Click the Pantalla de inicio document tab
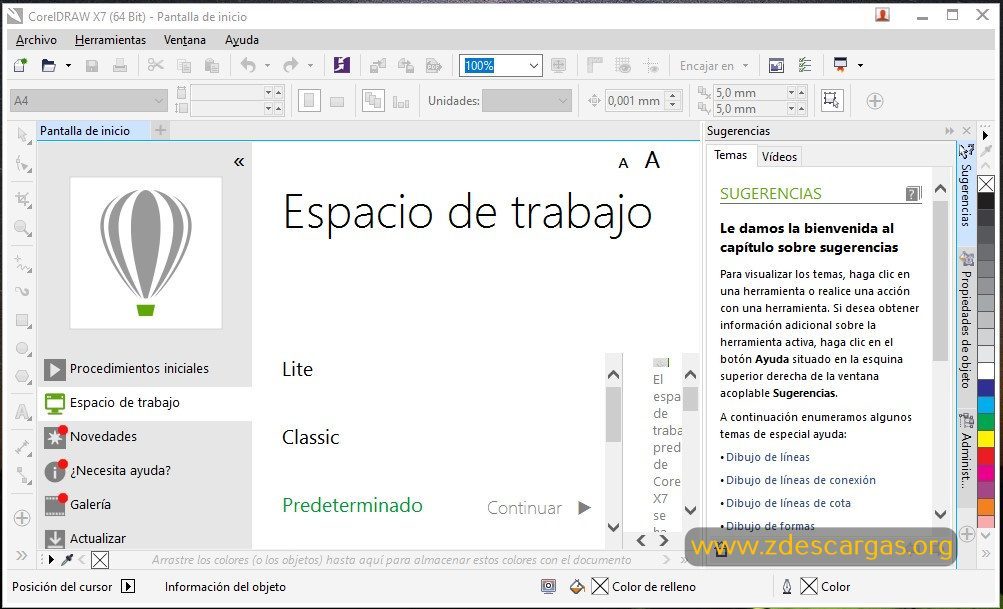 point(85,130)
